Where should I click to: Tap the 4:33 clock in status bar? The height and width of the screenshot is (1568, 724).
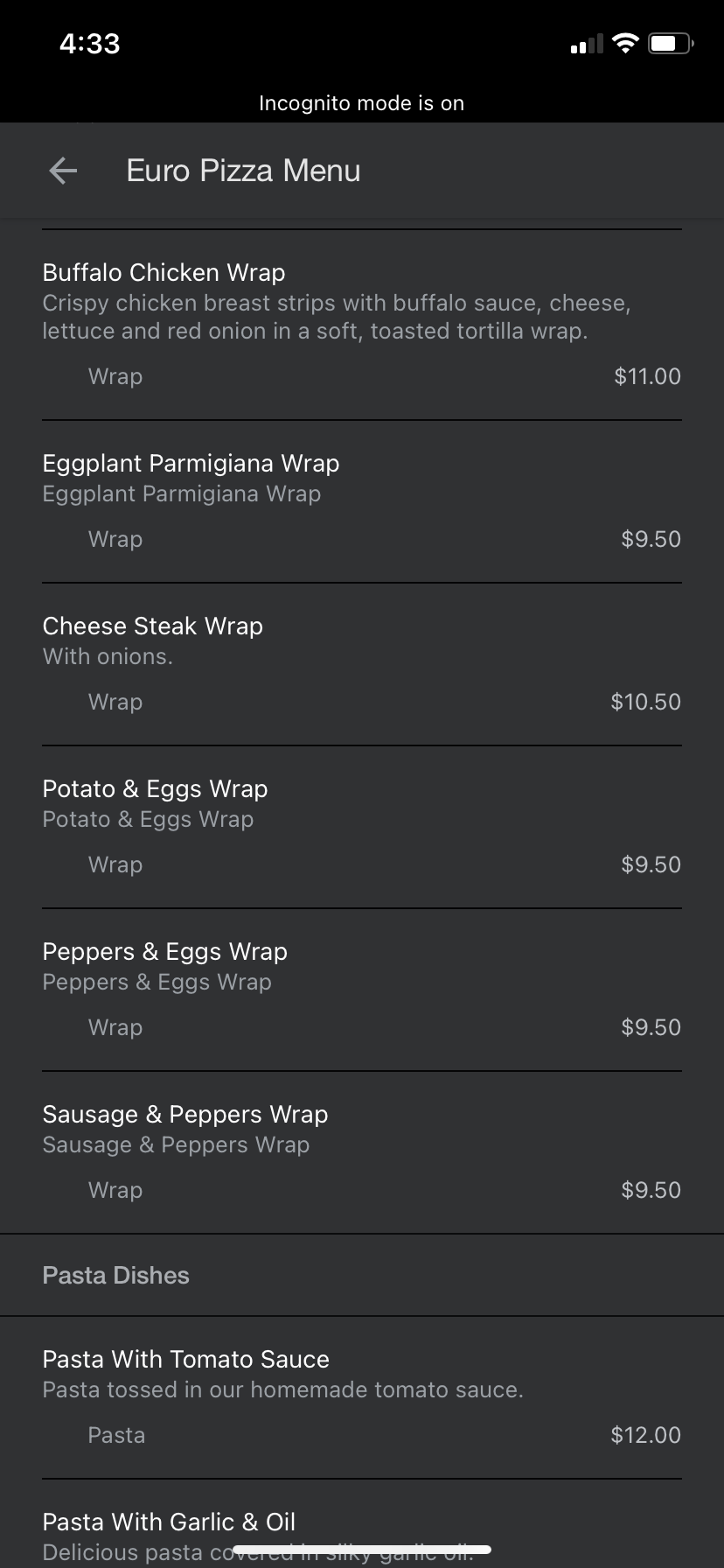[89, 44]
